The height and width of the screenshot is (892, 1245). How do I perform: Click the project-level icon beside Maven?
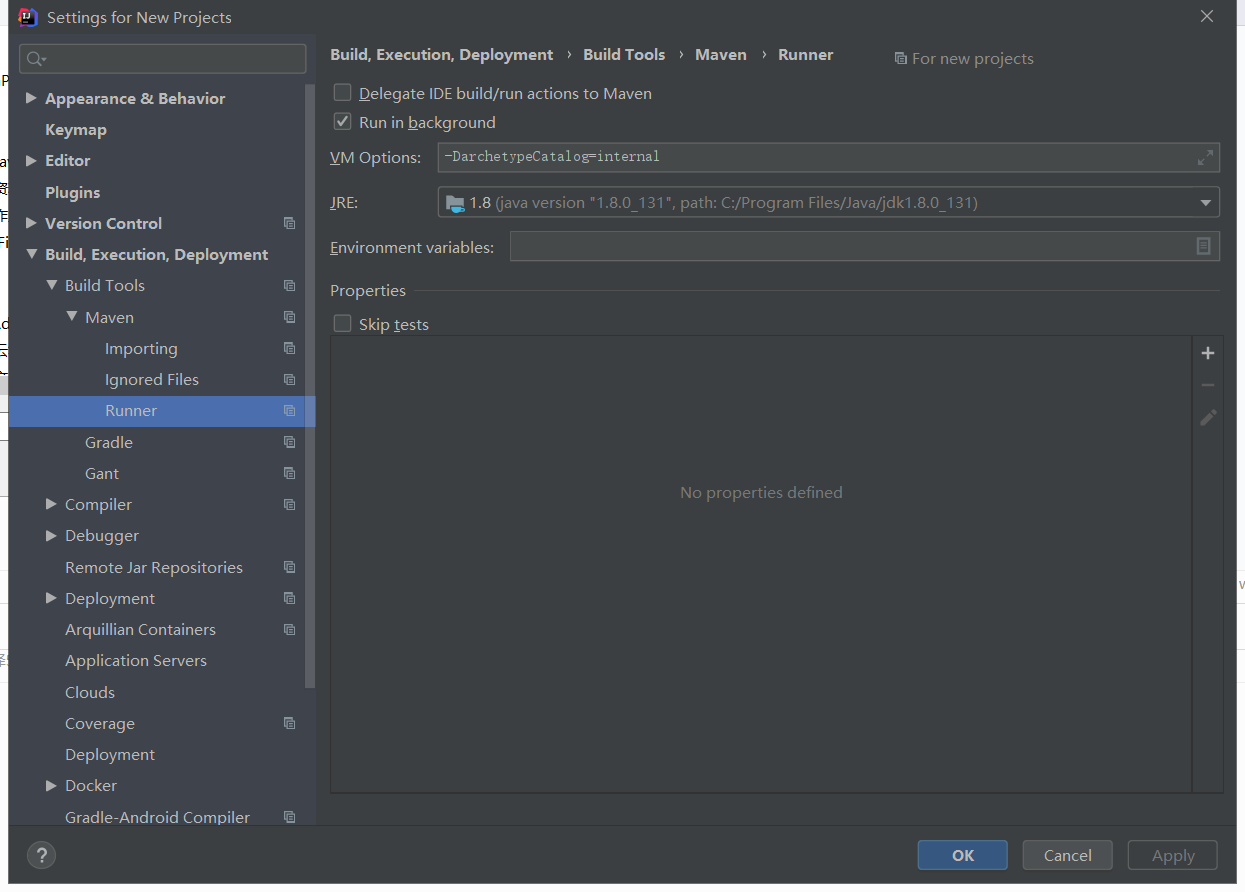[289, 317]
